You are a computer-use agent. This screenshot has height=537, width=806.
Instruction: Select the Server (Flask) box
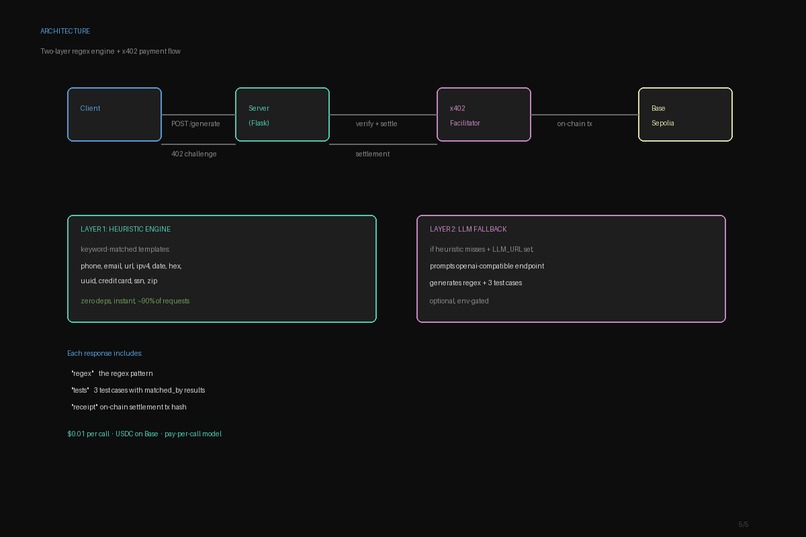pos(282,114)
